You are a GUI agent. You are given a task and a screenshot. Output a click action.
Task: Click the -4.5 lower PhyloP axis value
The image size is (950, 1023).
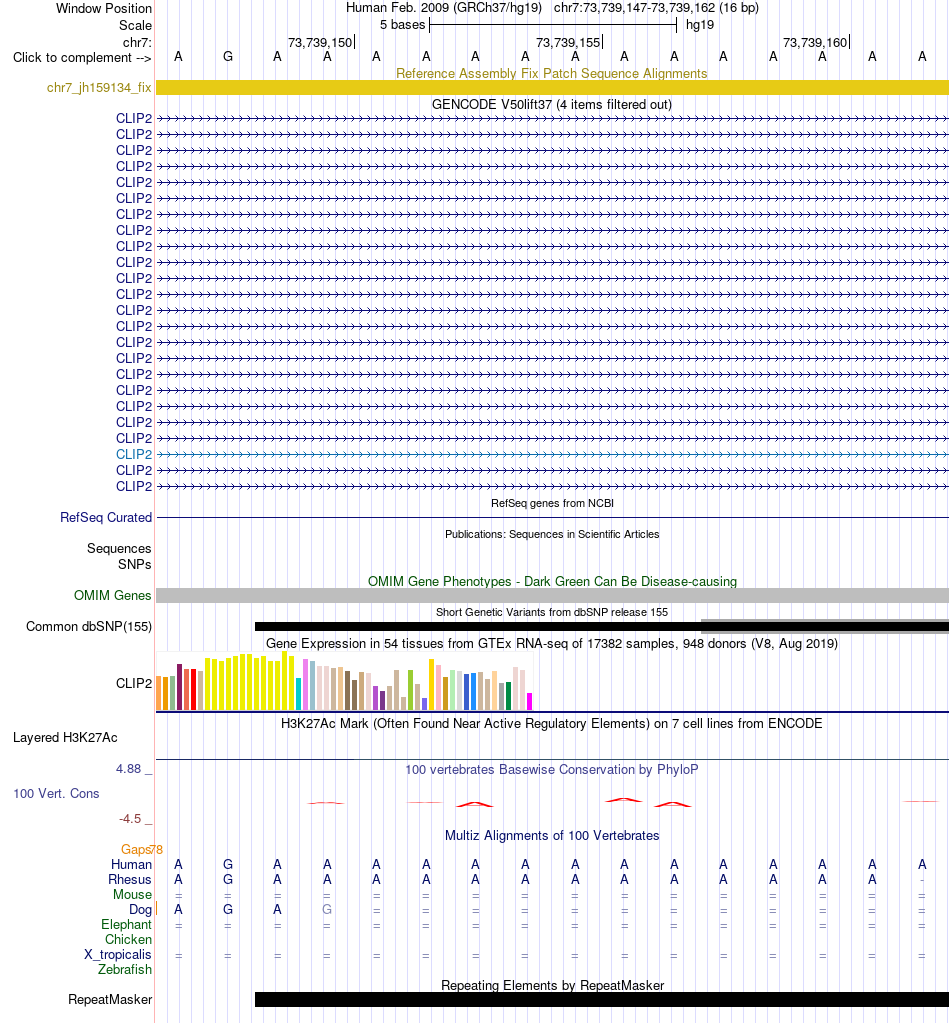coord(130,819)
